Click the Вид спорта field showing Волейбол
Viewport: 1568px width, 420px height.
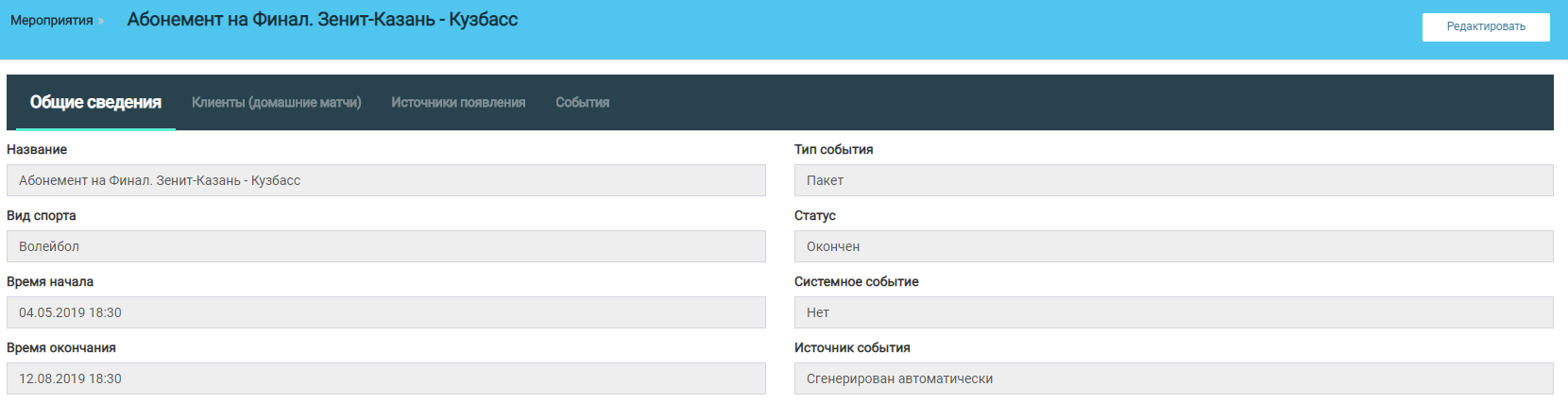pos(385,246)
